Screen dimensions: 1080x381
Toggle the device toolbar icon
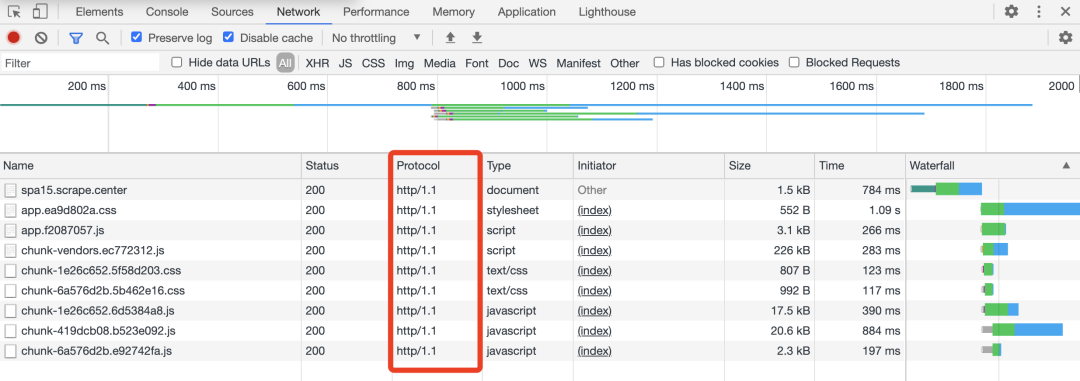point(40,12)
